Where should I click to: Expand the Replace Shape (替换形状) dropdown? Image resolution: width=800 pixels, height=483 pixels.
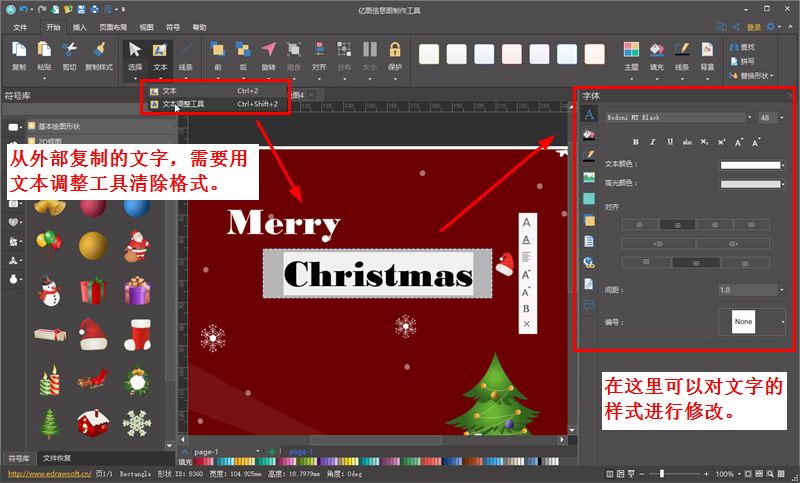click(x=752, y=75)
